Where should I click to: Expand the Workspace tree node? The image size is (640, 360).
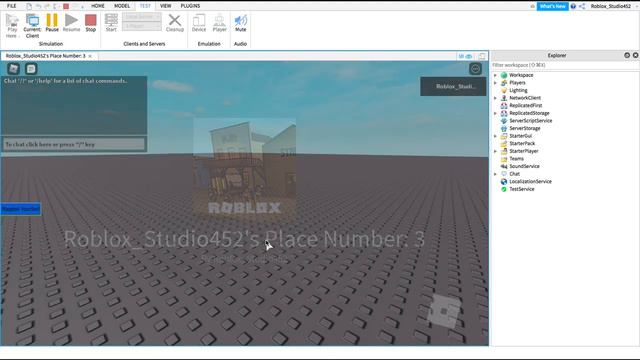[x=496, y=75]
